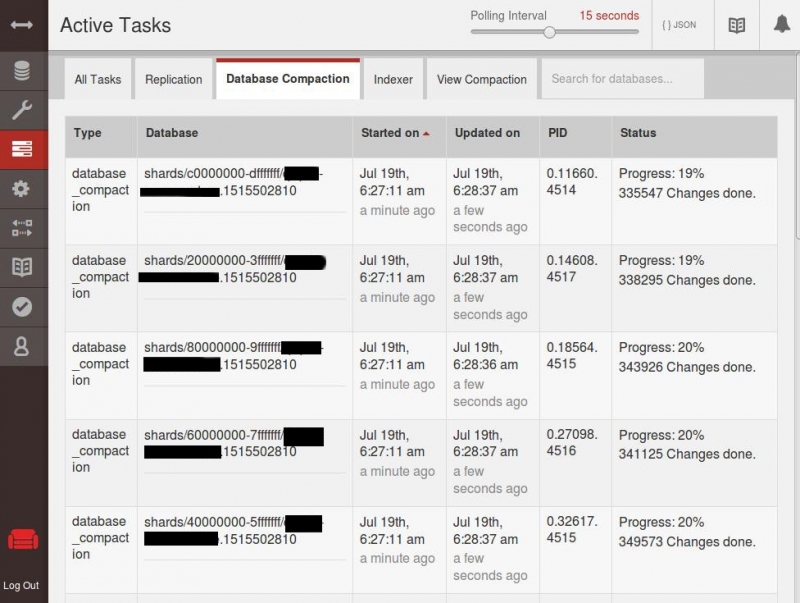Click the Verify checkmark icon in the sidebar

(22, 307)
